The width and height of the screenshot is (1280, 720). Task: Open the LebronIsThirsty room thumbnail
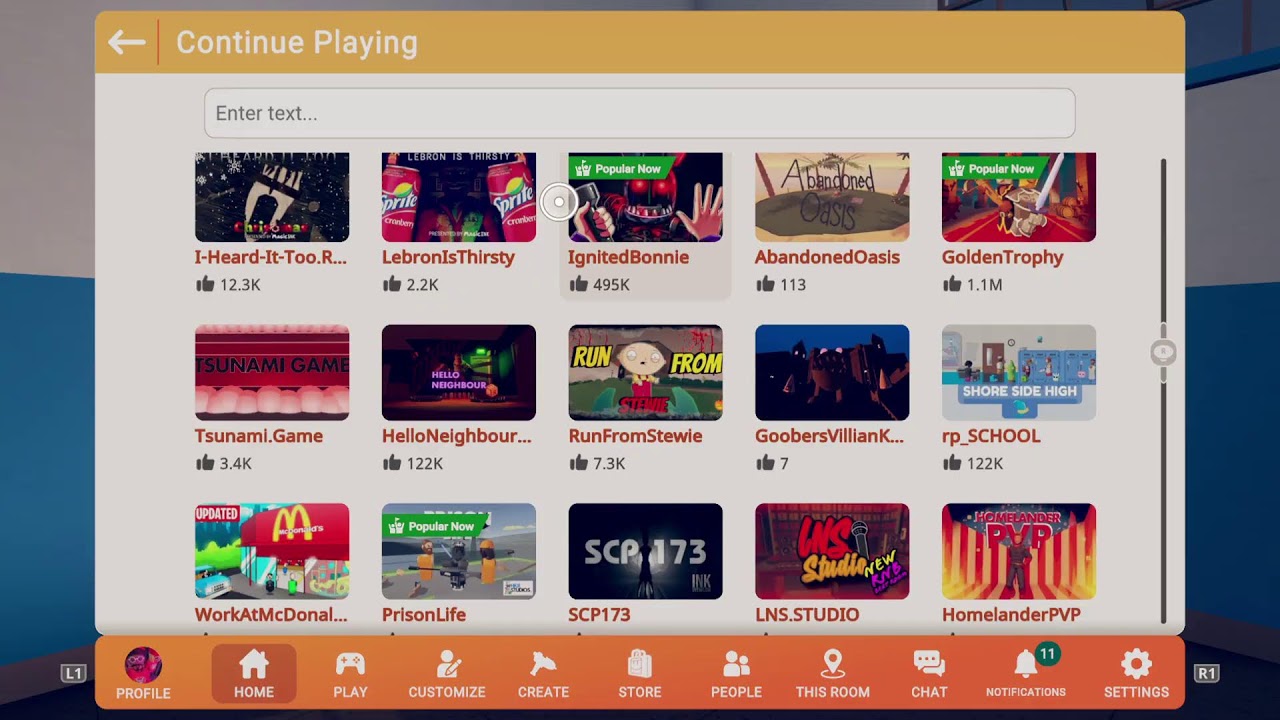coord(459,197)
